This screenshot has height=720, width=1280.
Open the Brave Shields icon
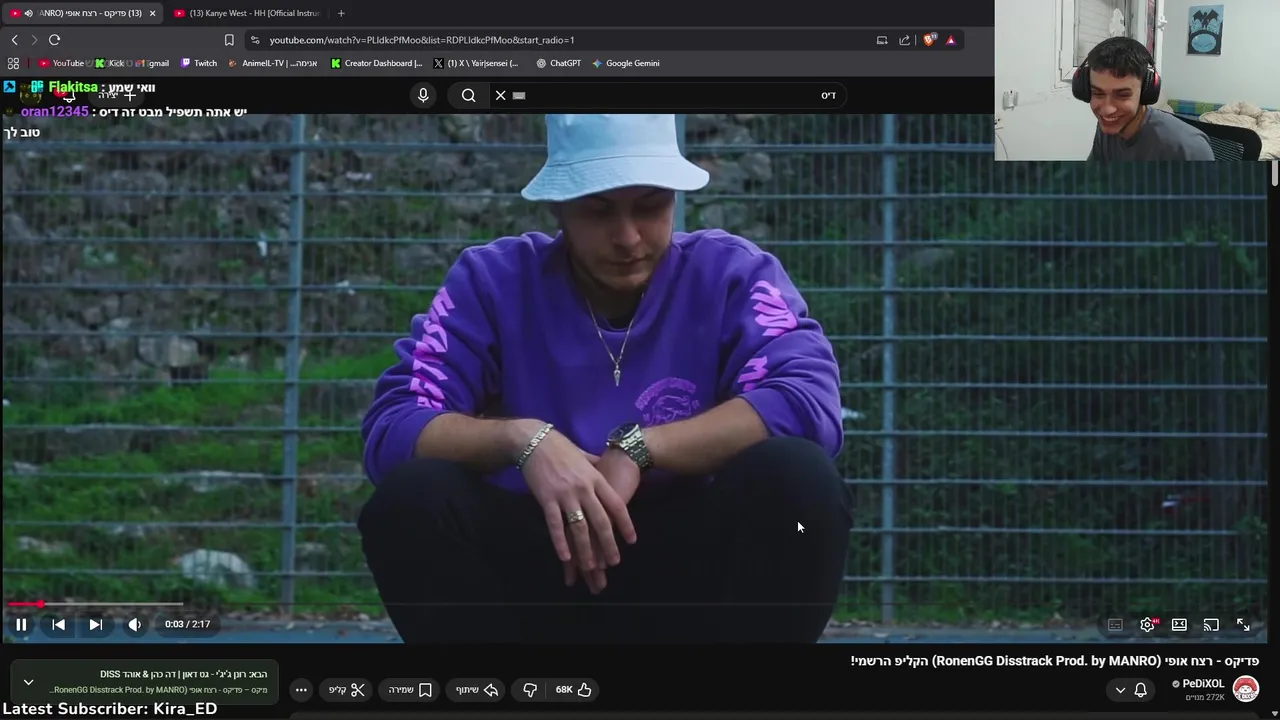pos(929,40)
